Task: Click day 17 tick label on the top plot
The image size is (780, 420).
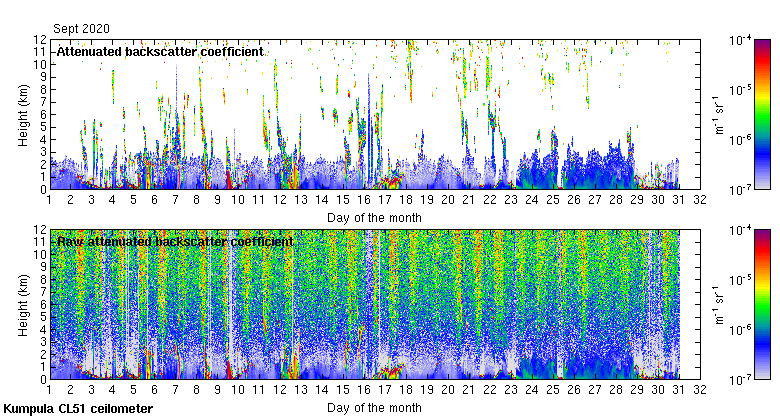Action: (x=385, y=200)
